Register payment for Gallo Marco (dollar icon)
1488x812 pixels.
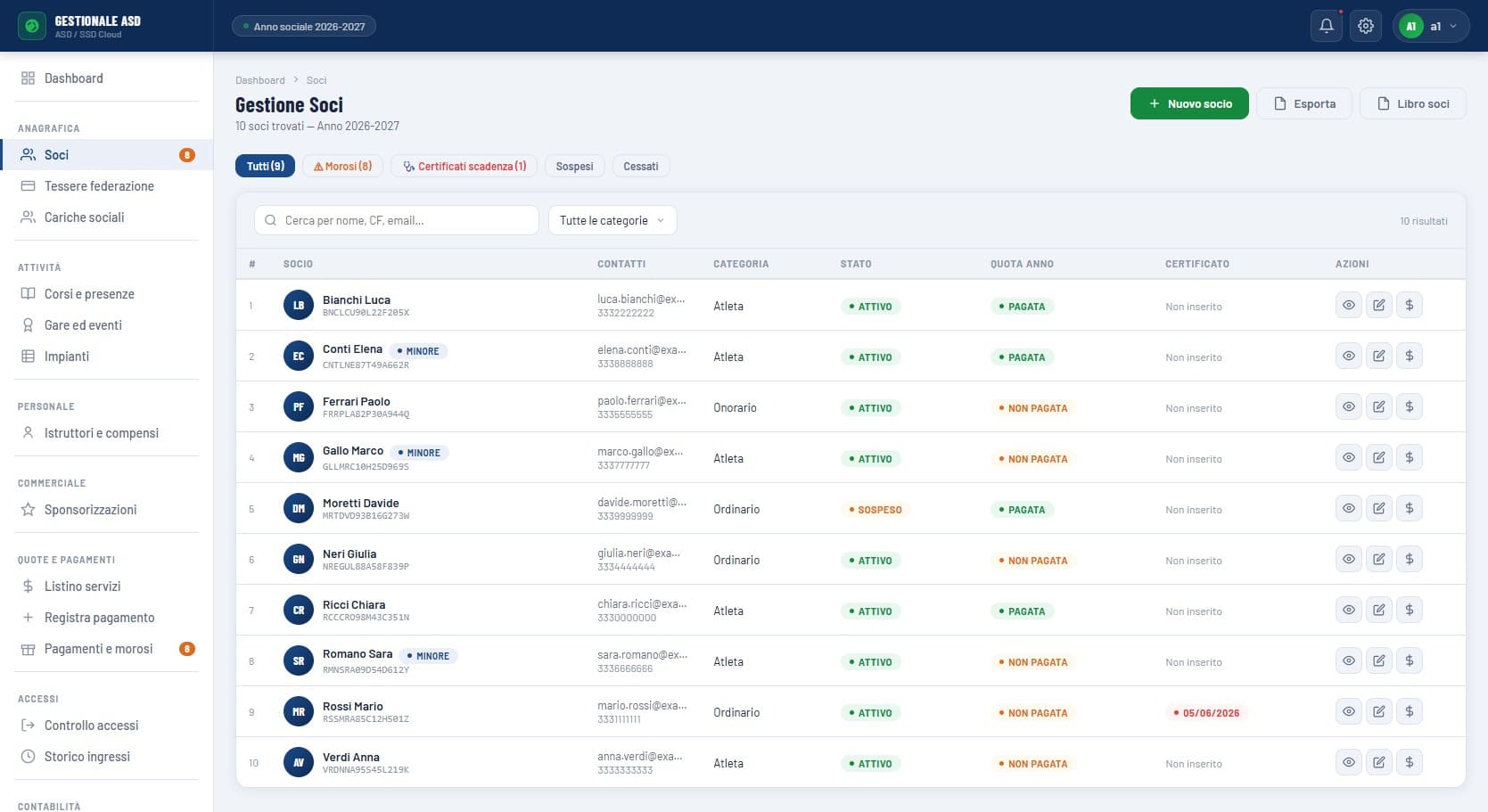(1410, 457)
